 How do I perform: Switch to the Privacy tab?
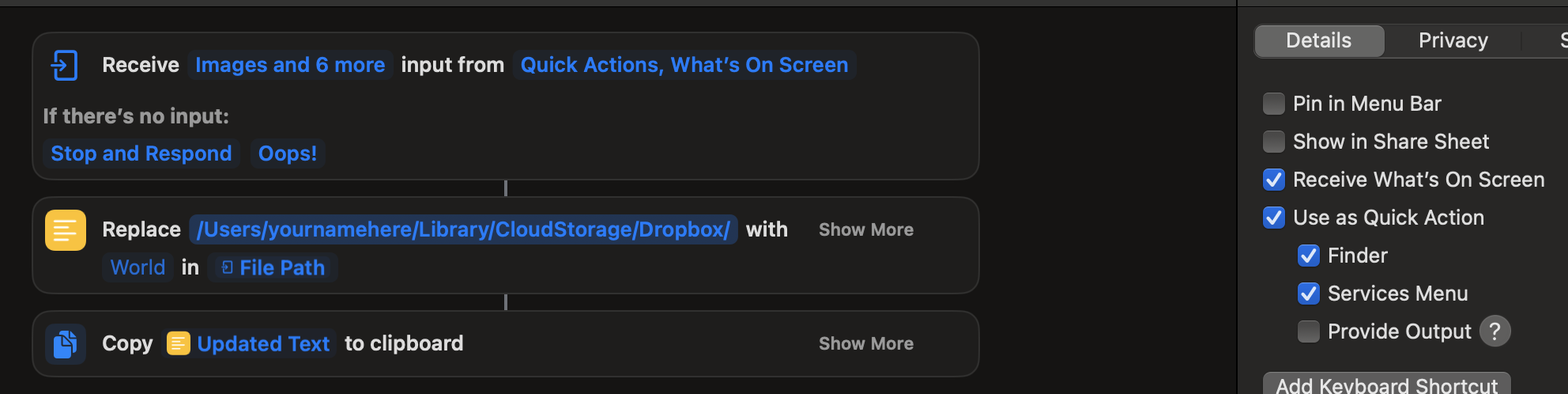tap(1453, 40)
